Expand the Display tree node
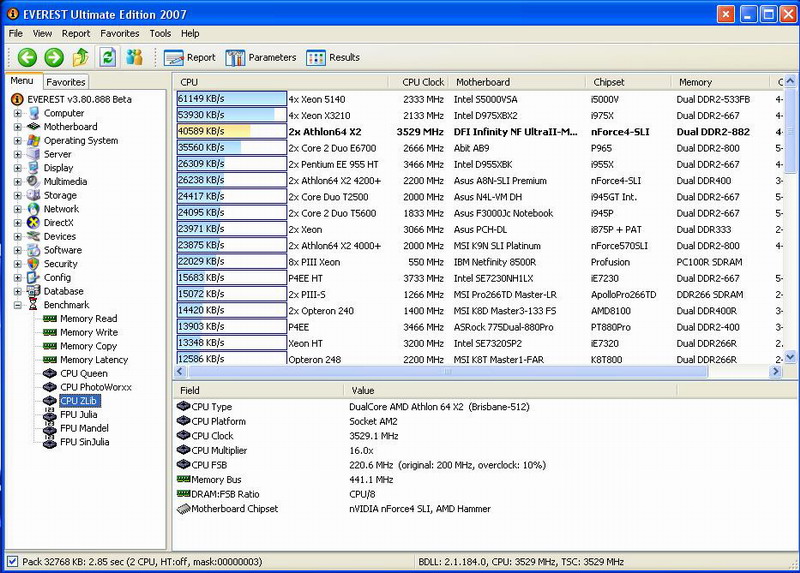Image resolution: width=800 pixels, height=573 pixels. point(18,168)
